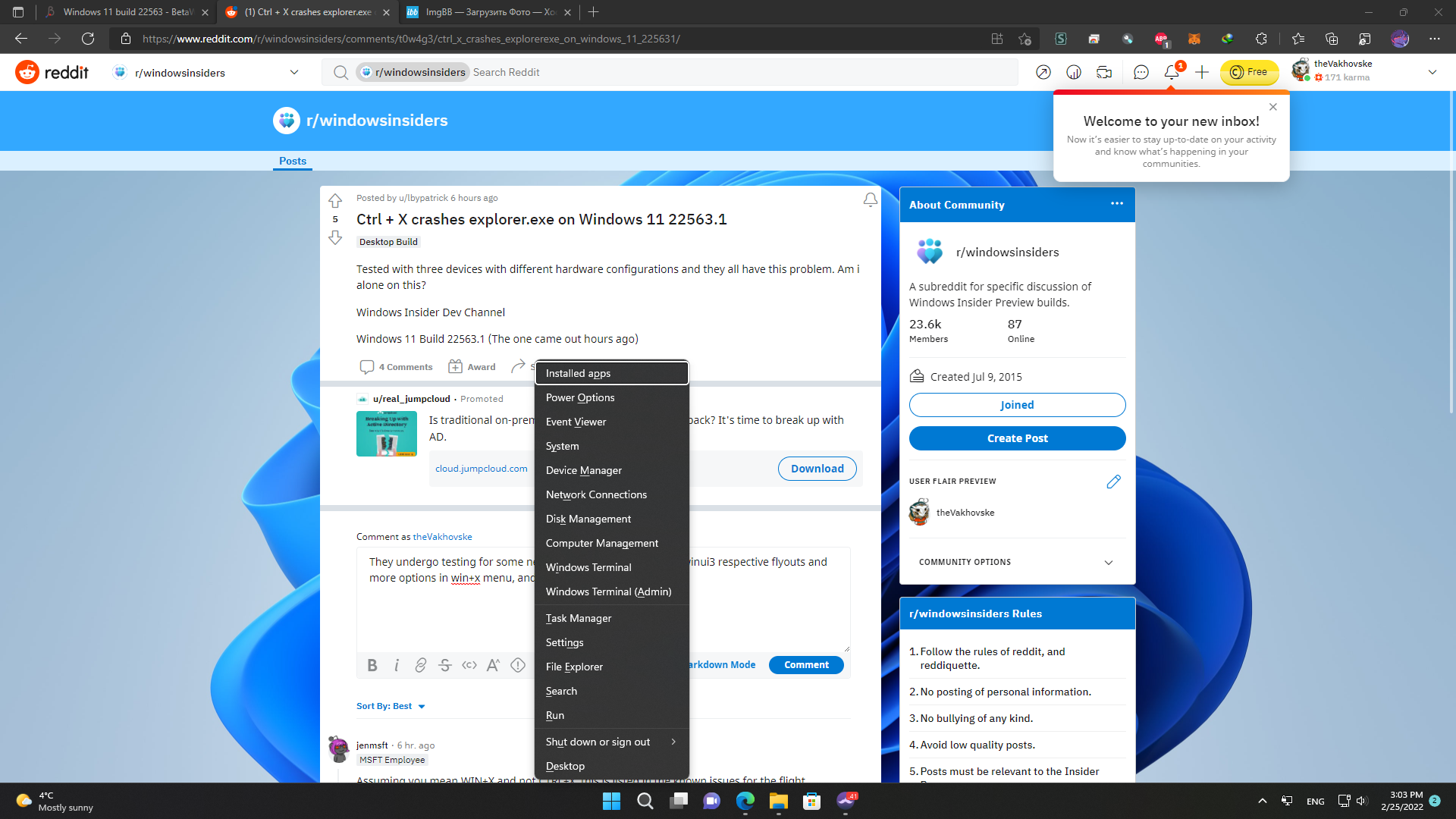Apply italic formatting in comment editor

click(397, 665)
